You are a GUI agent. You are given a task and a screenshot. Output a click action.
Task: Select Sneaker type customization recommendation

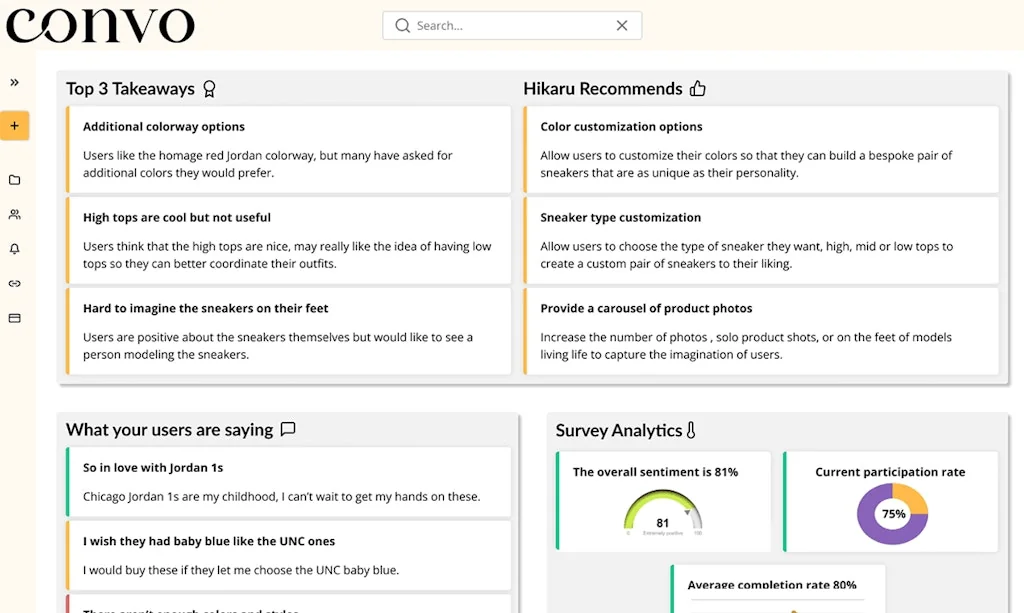[760, 240]
